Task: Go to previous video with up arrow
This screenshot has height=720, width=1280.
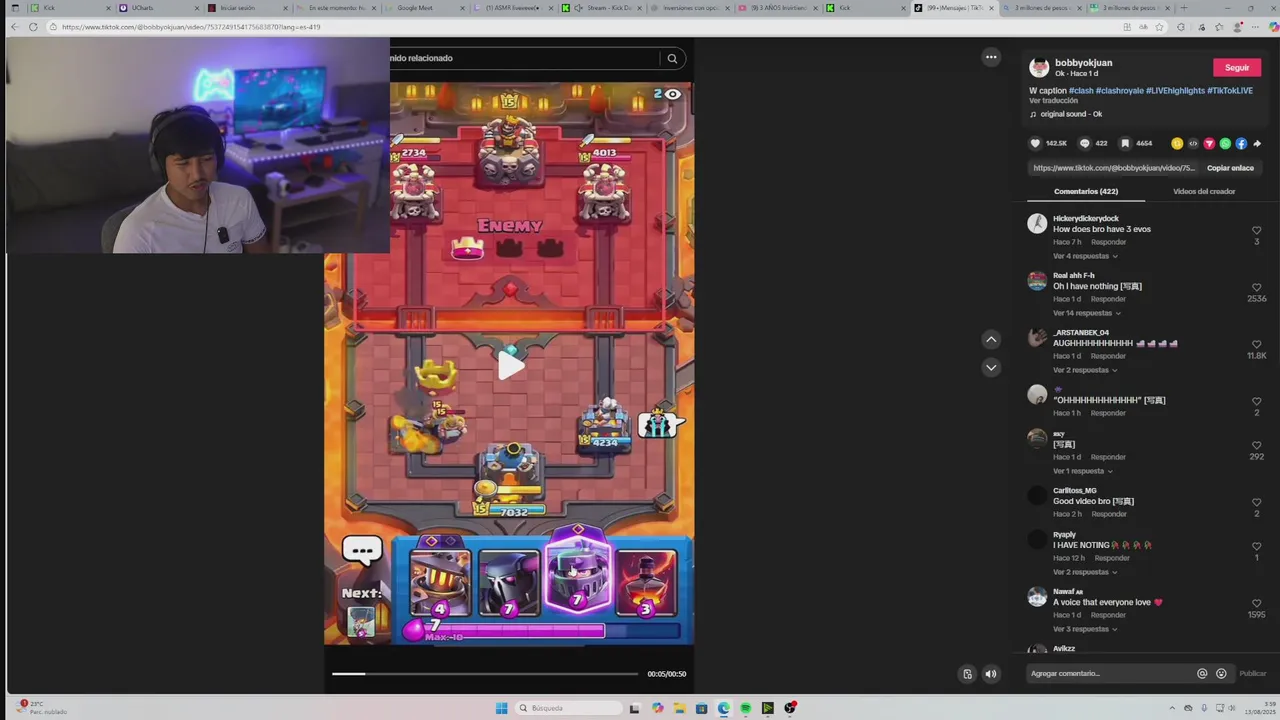Action: pos(991,339)
